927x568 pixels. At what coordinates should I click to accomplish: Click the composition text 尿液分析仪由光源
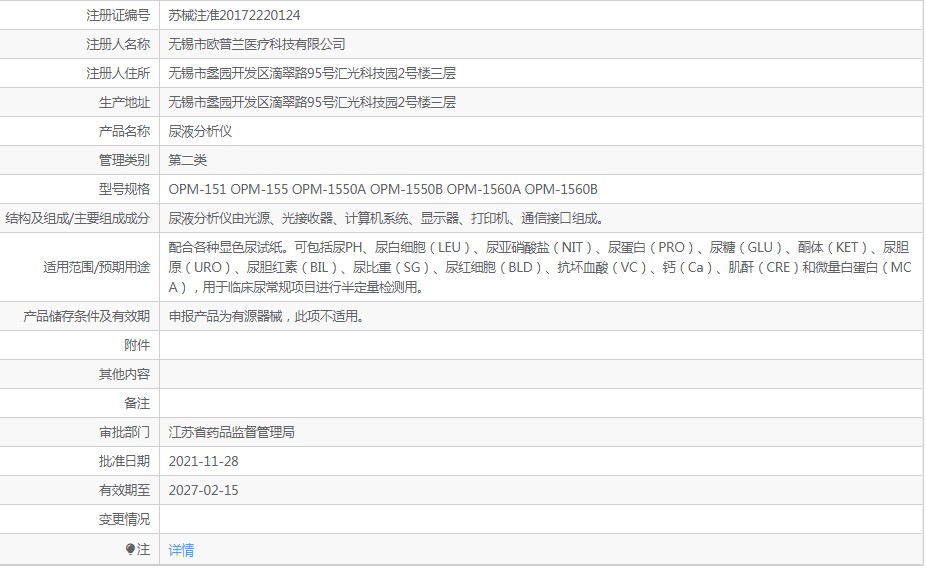pyautogui.click(x=386, y=219)
